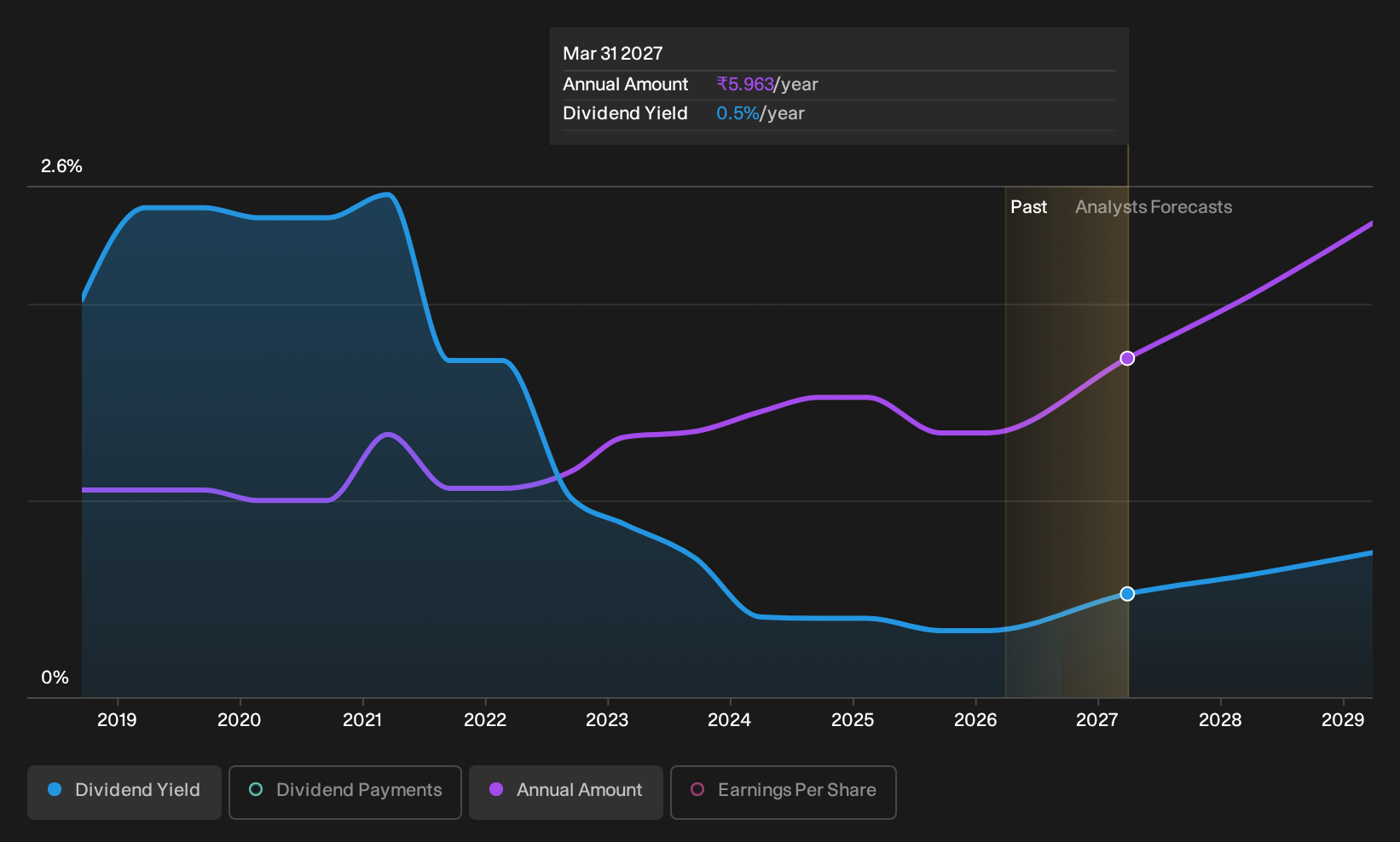Select the 2023 axis label
Image resolution: width=1400 pixels, height=842 pixels.
tap(607, 720)
